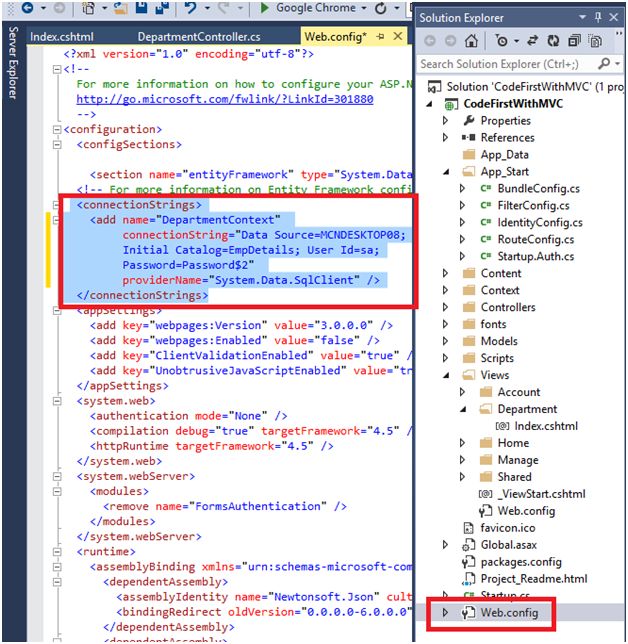Collapse the <configuration> outlining region
Screen dimensions: 628x644
(x=57, y=129)
